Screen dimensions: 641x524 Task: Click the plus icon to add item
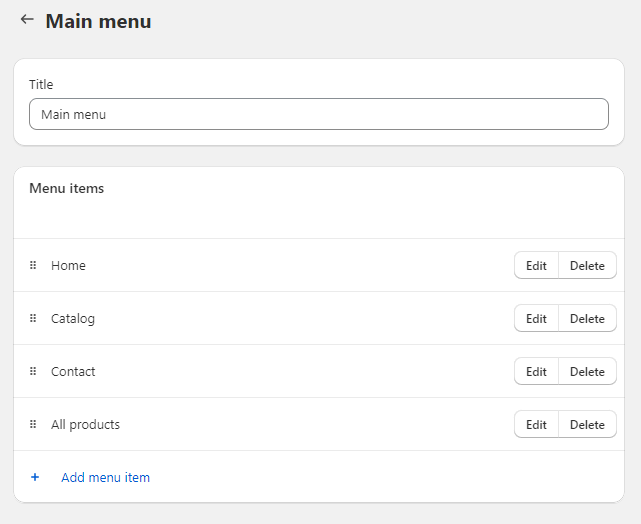click(35, 477)
